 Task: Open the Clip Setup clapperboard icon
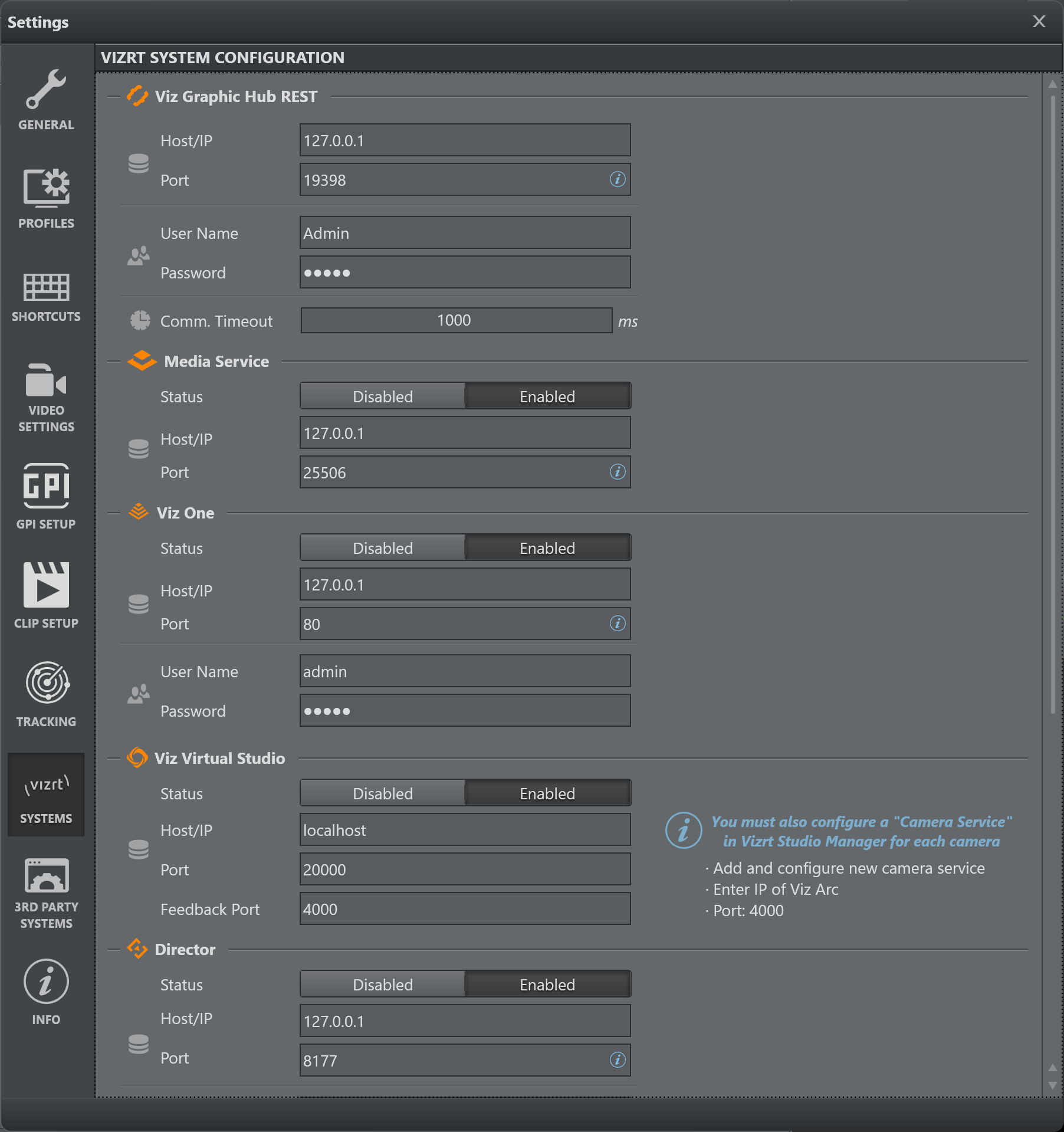[x=46, y=585]
